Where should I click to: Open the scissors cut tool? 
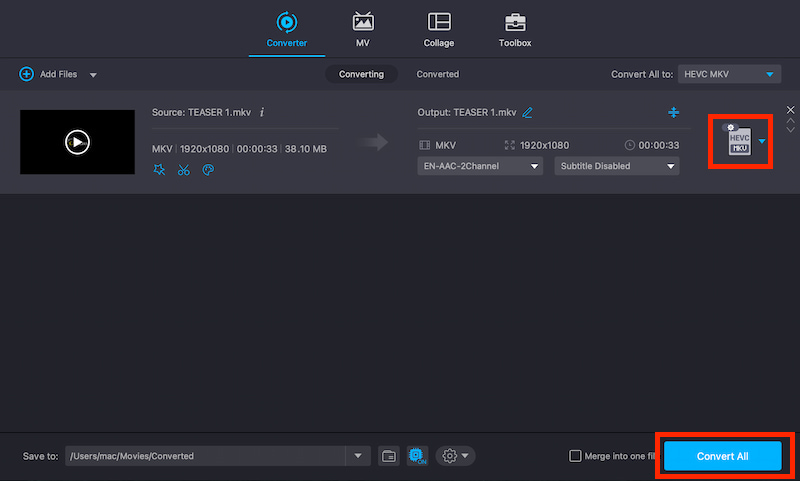point(184,170)
